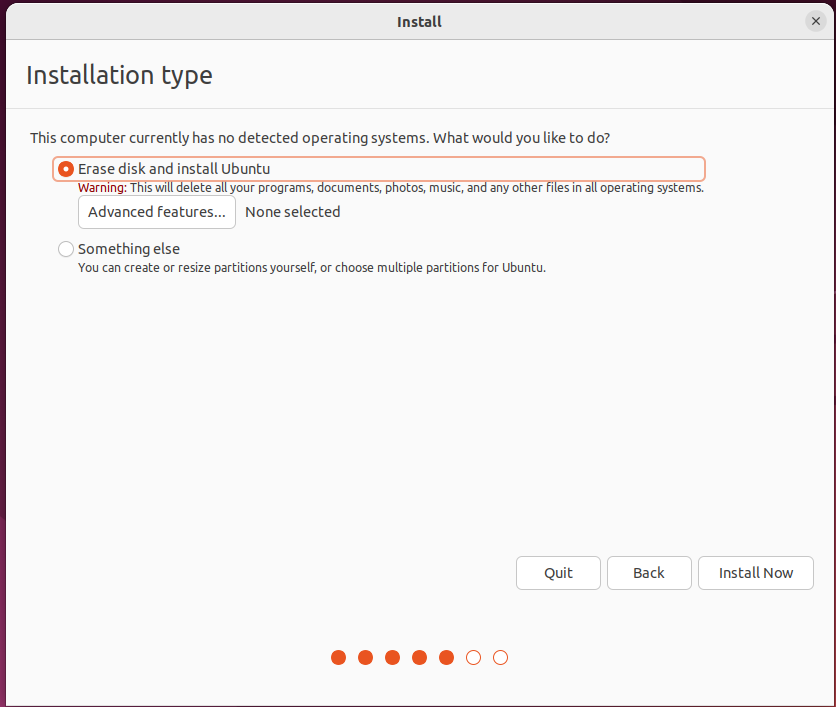Image resolution: width=836 pixels, height=707 pixels.
Task: Click the first filled progress dot
Action: point(339,657)
